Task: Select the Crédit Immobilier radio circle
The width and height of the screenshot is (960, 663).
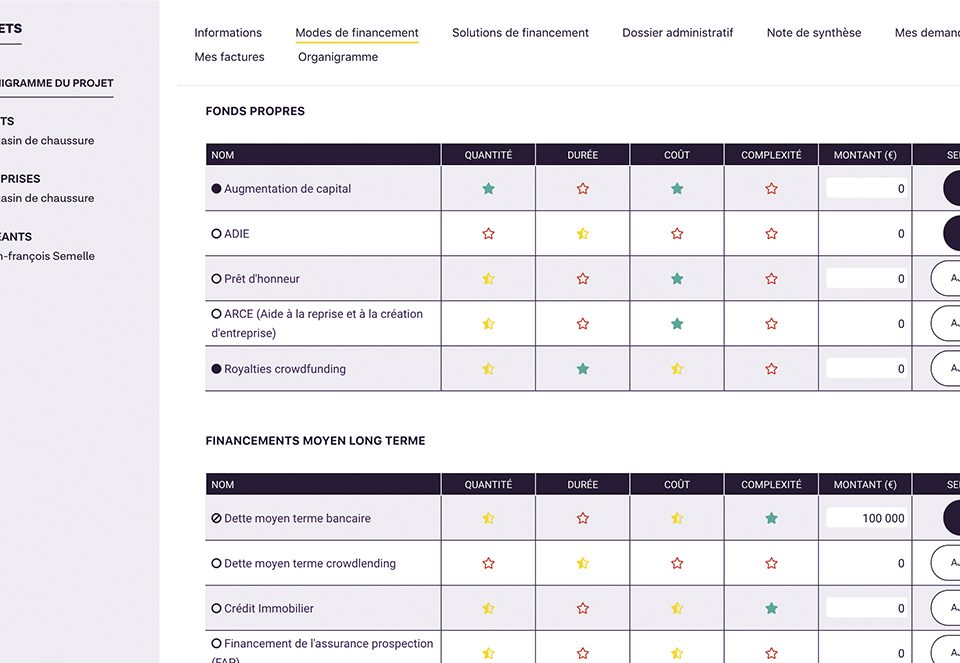Action: point(216,609)
